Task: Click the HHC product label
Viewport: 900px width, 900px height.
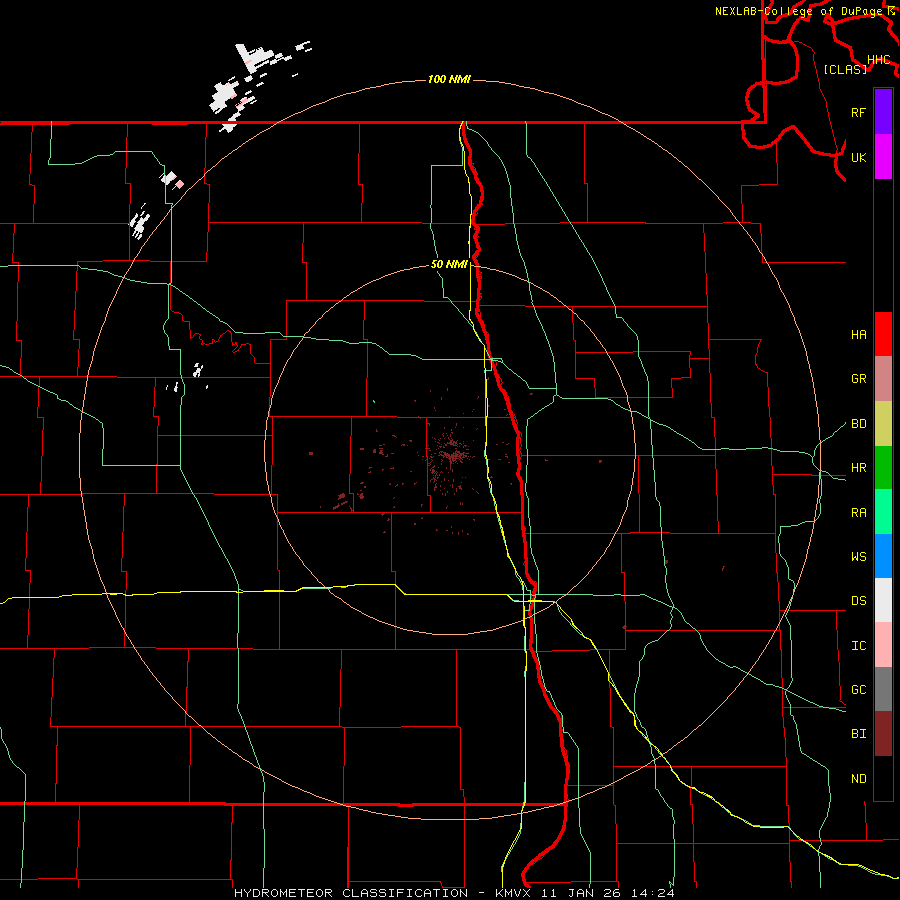Action: (x=879, y=60)
